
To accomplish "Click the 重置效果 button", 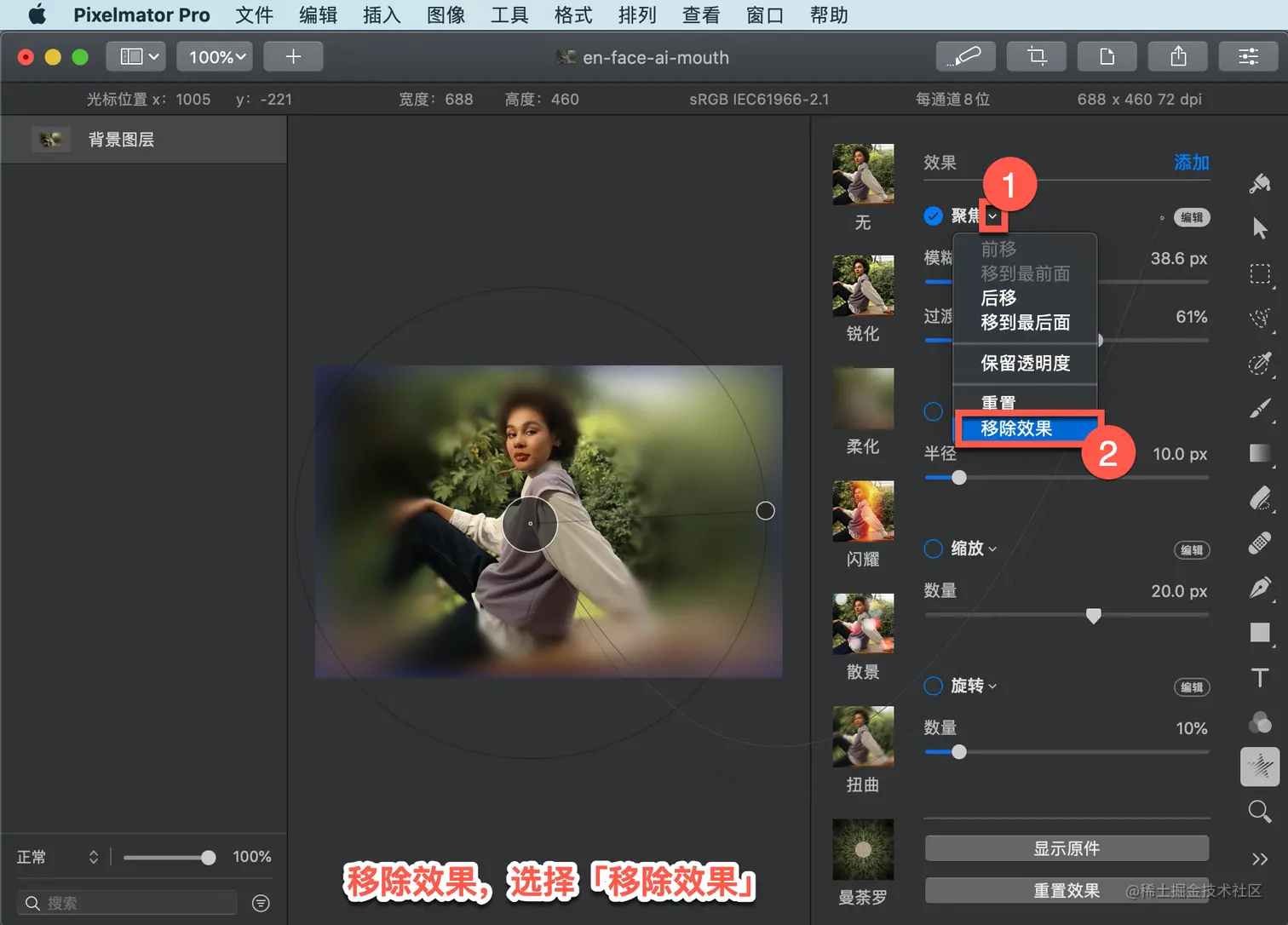I will pos(1067,890).
